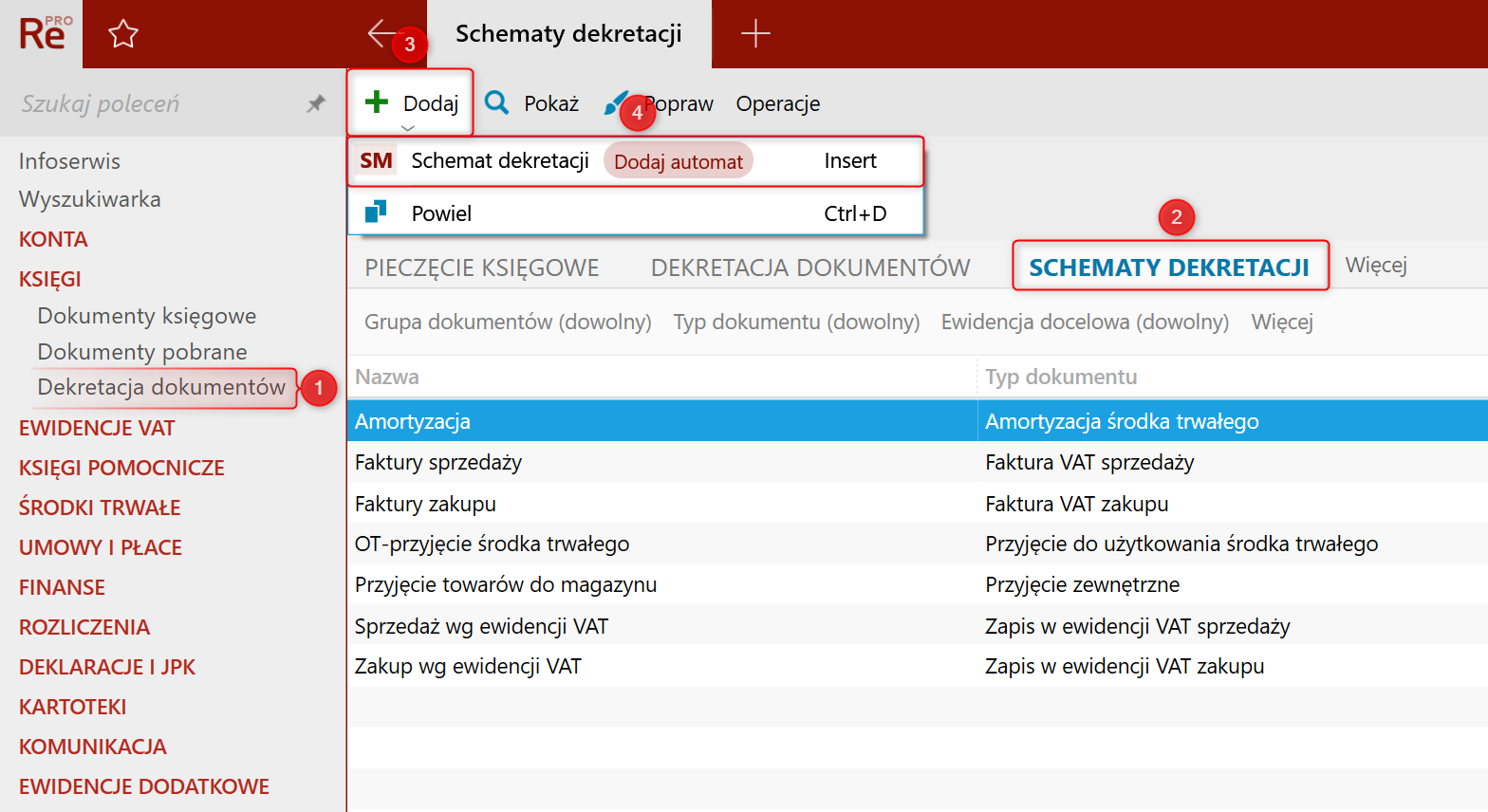Pin the command search panel
Viewport: 1488px width, 812px height.
point(316,103)
